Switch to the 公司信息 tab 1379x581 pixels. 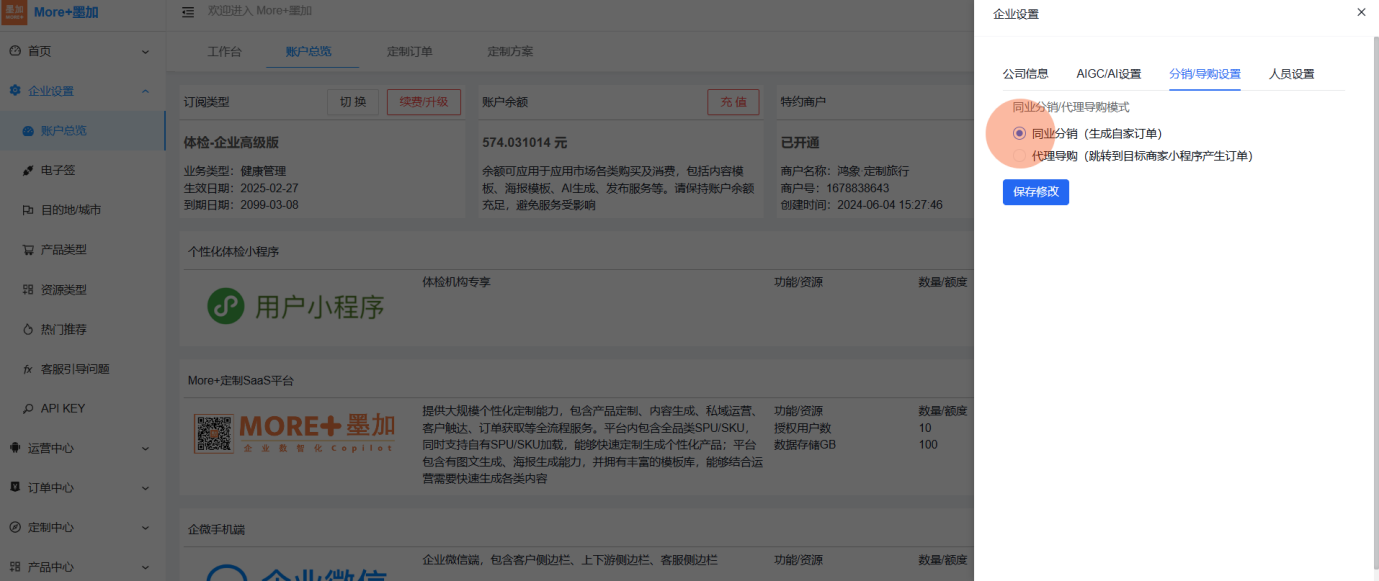point(1025,74)
